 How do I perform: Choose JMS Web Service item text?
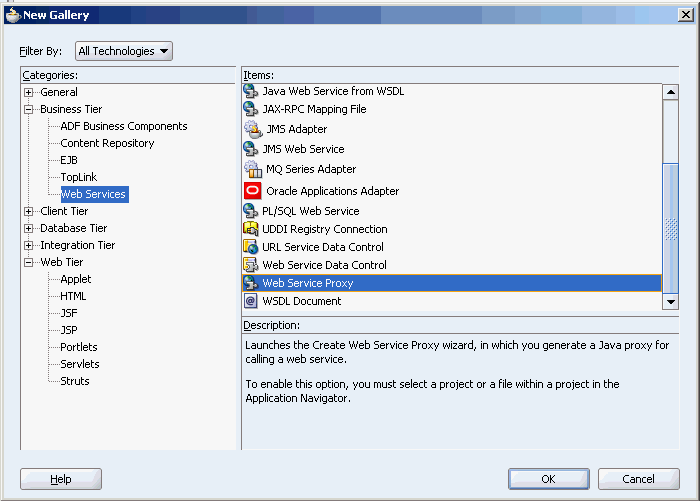[x=303, y=149]
